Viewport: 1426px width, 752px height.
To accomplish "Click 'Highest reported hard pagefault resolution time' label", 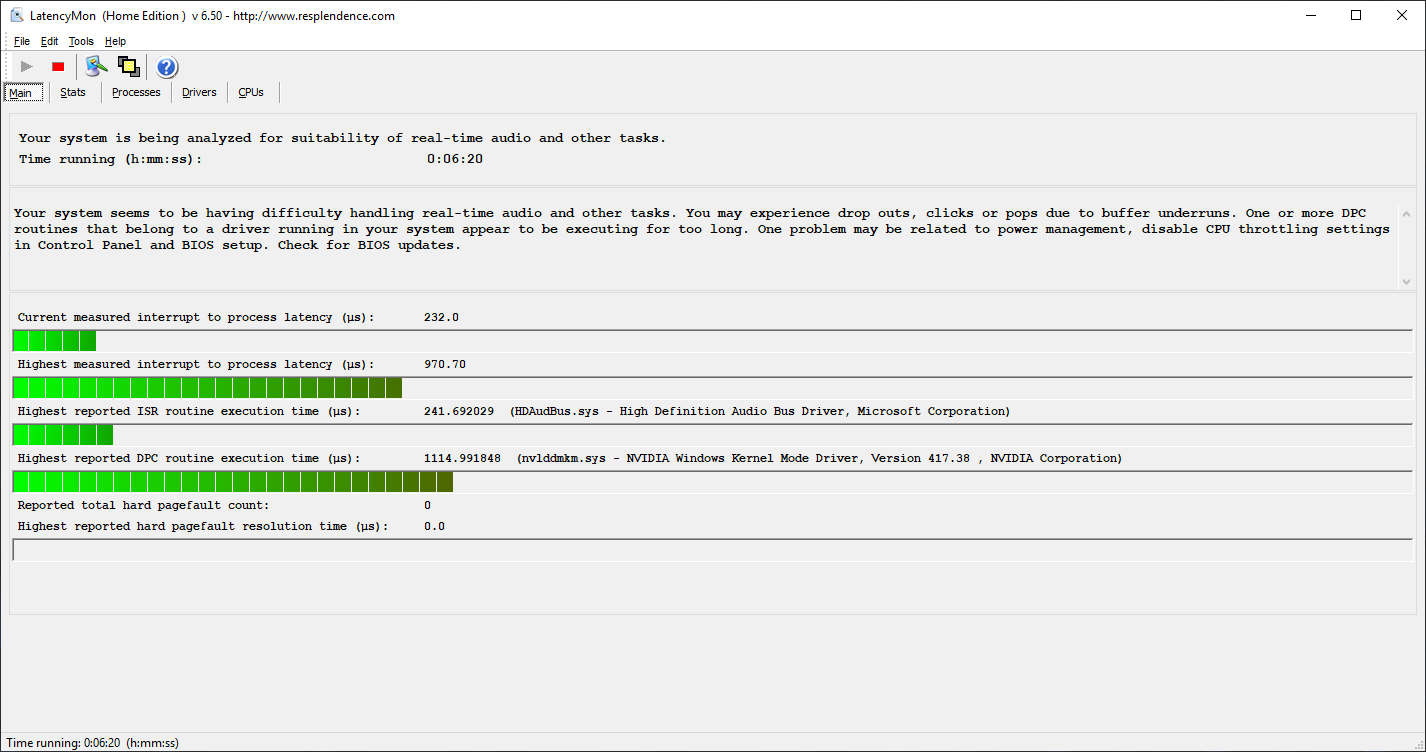I will pos(203,526).
